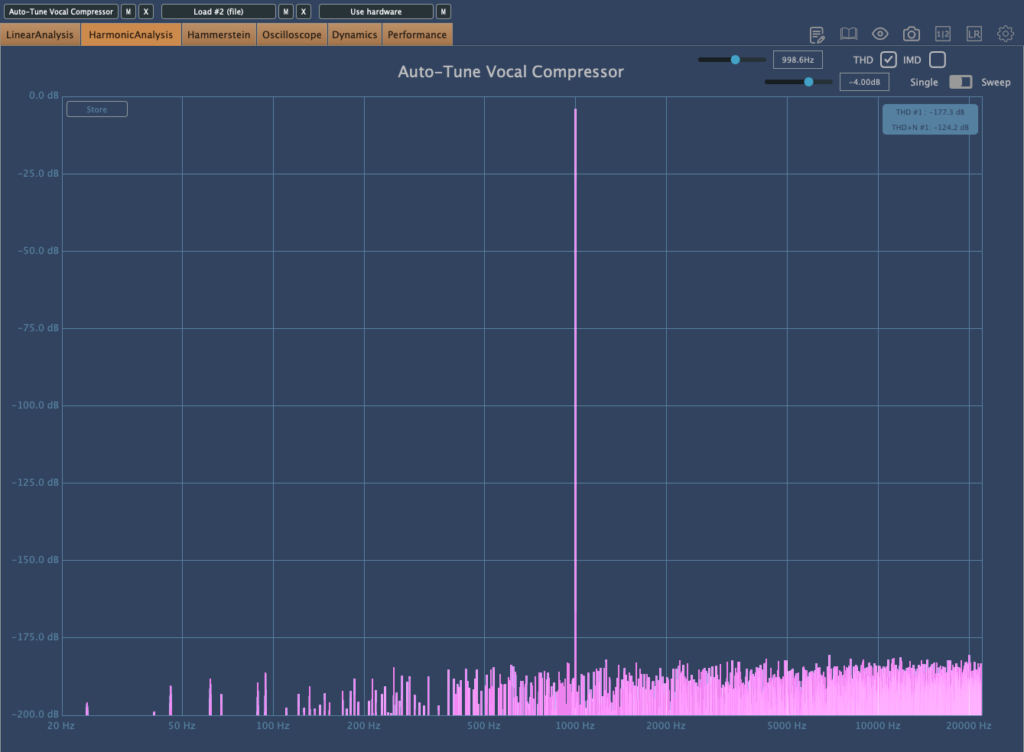Switch to the Dynamics tab
This screenshot has height=752, width=1024.
point(354,35)
